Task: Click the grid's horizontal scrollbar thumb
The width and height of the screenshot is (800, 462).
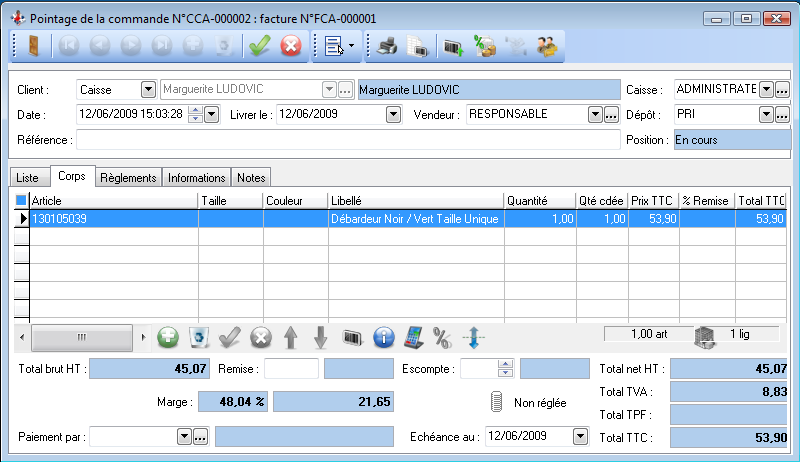Action: point(82,336)
